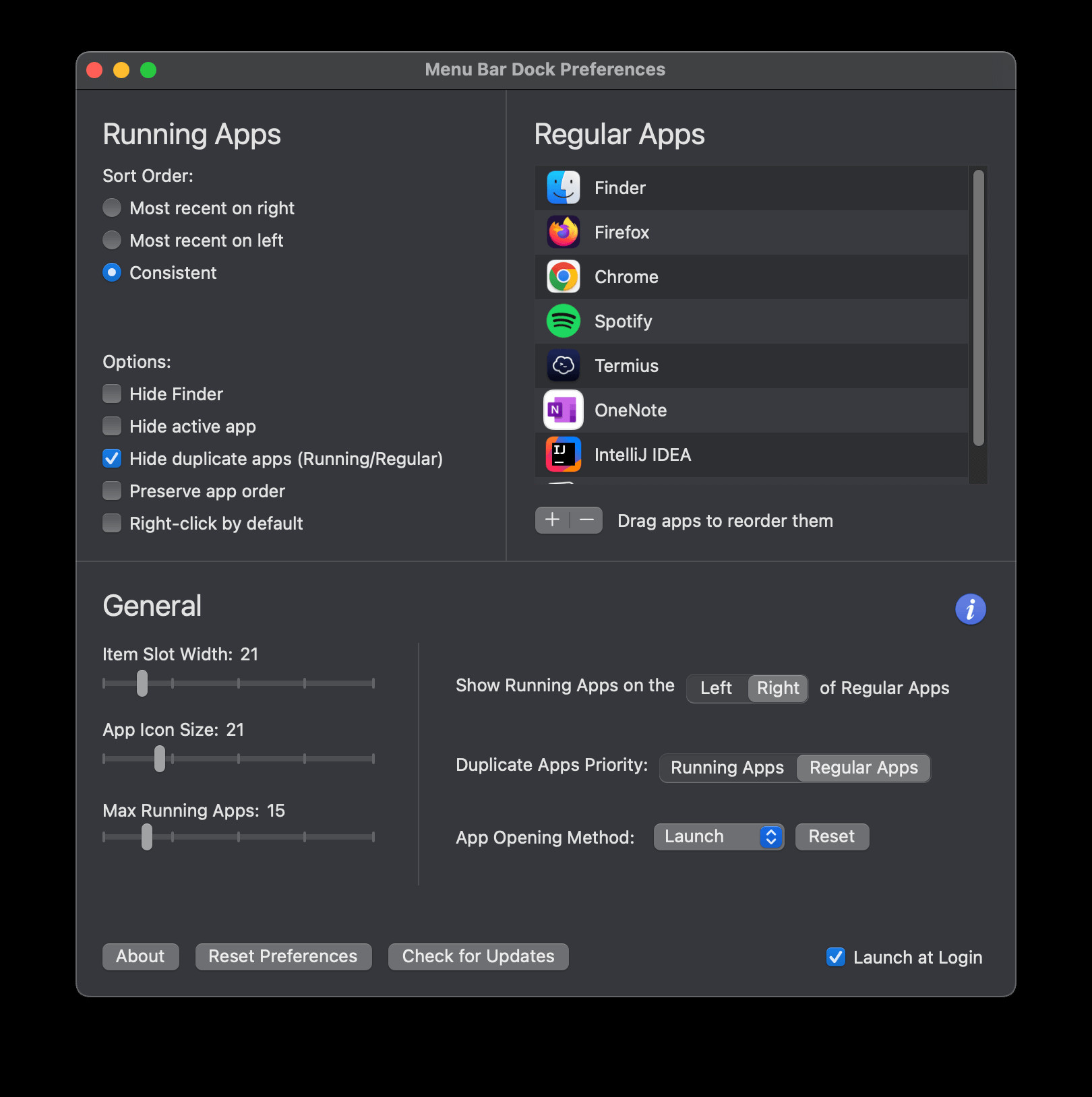Click the Reset button next to Launch
Viewport: 1092px width, 1097px height.
tap(832, 837)
